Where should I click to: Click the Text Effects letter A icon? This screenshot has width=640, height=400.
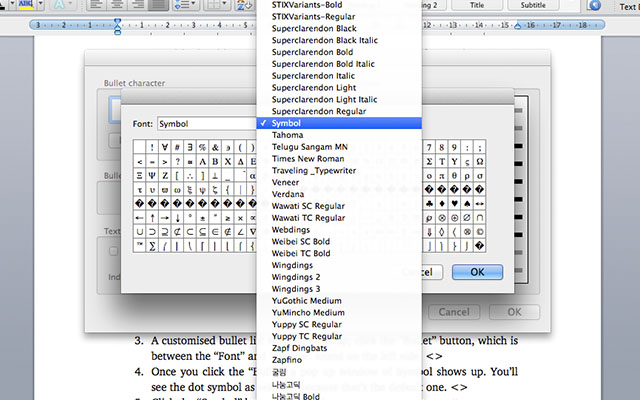(x=60, y=4)
